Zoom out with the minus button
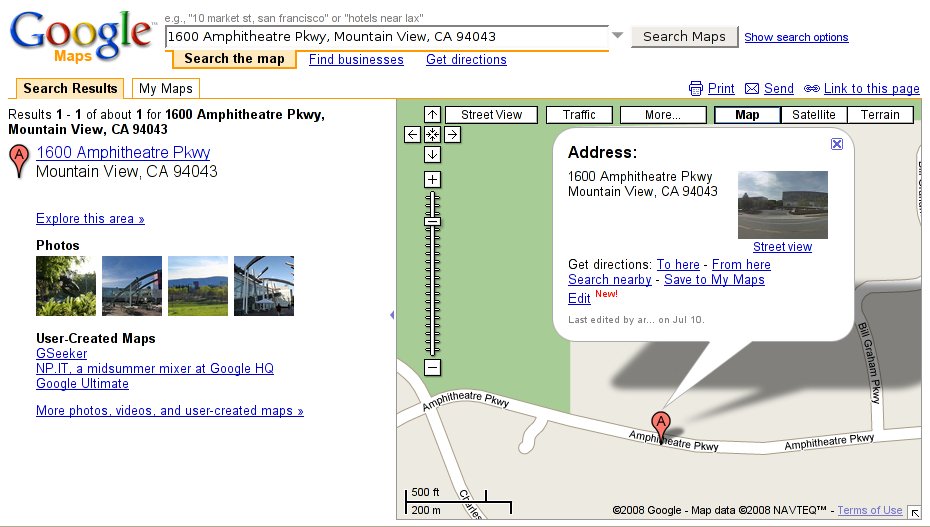 432,368
